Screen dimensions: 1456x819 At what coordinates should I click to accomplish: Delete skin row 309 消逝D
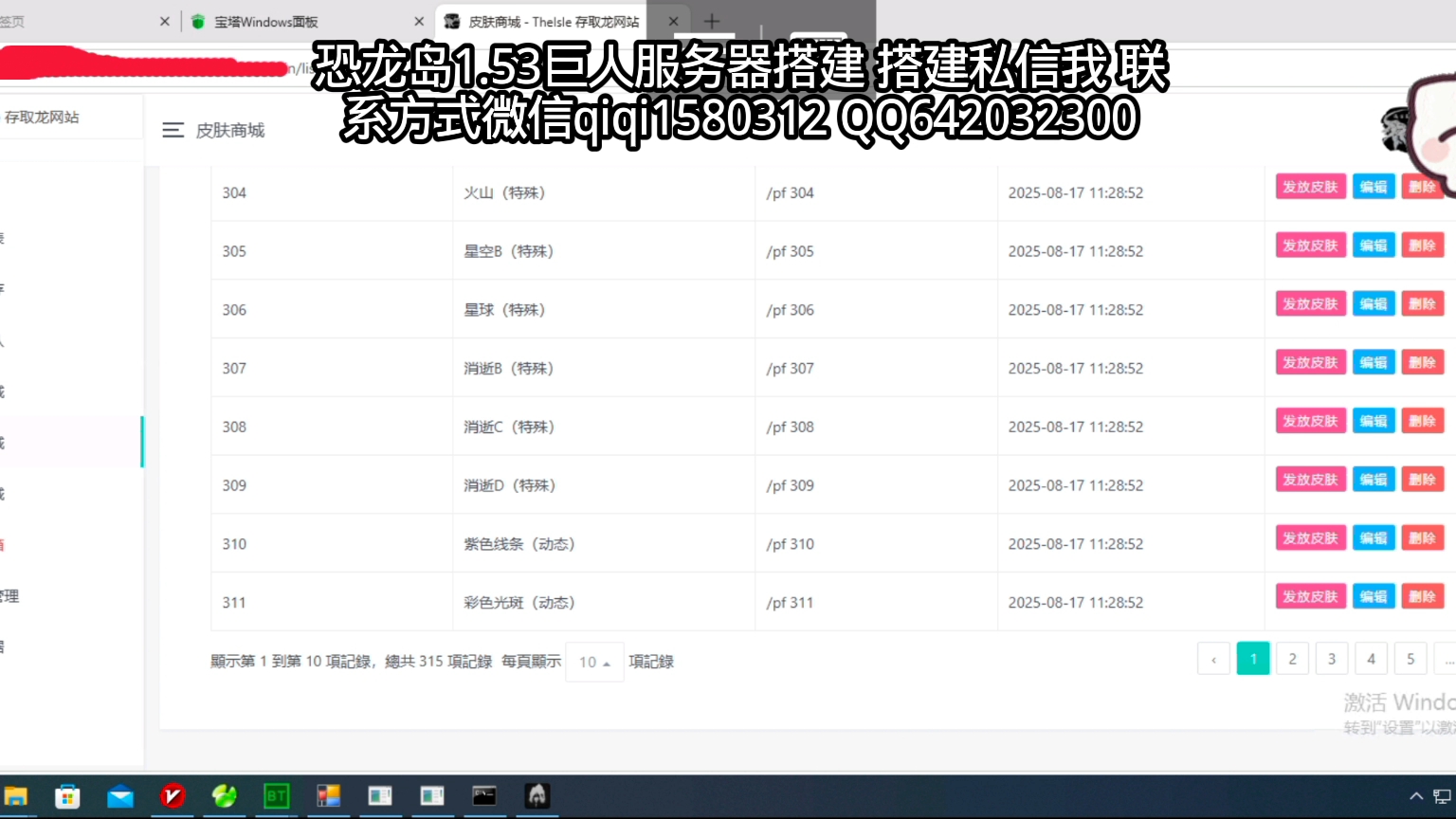coord(1423,480)
